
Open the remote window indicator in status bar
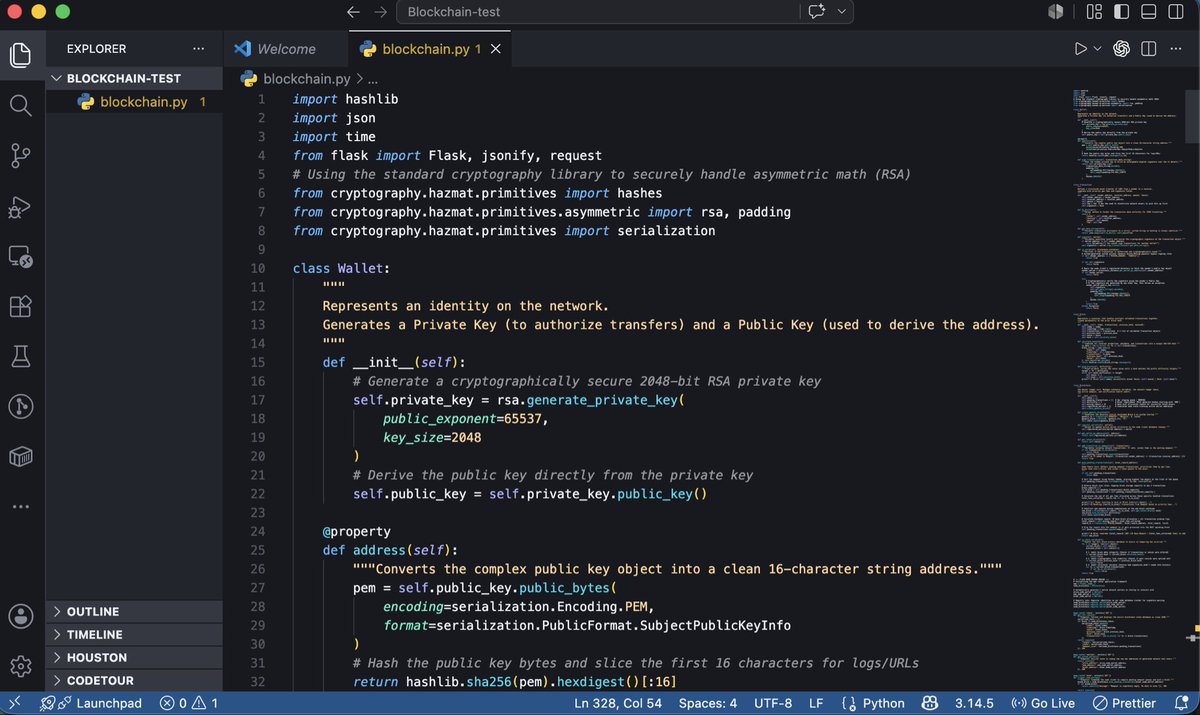pos(15,703)
